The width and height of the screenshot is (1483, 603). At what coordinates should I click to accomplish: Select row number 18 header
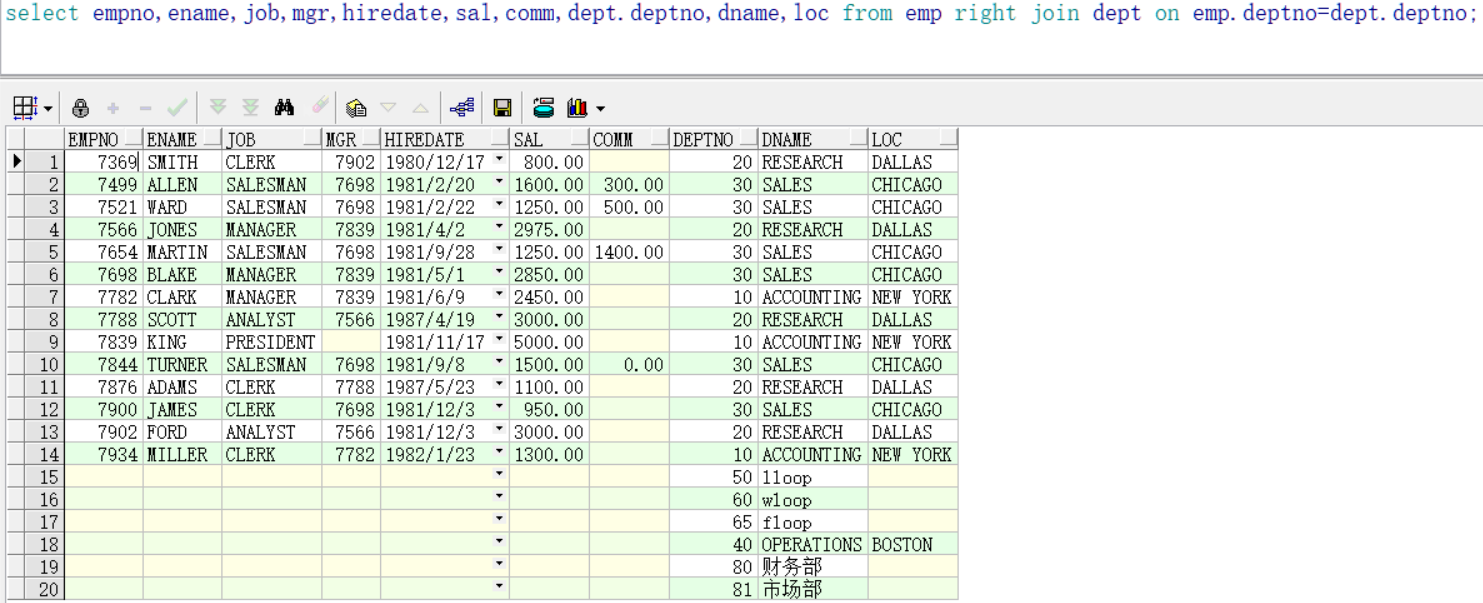click(44, 545)
